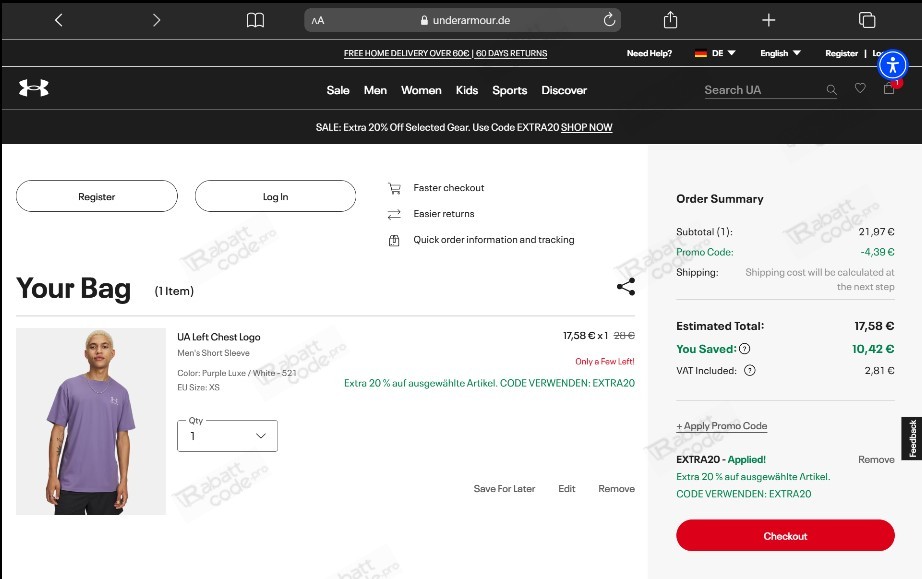
Task: Open the AA reader text size menu
Action: (318, 21)
